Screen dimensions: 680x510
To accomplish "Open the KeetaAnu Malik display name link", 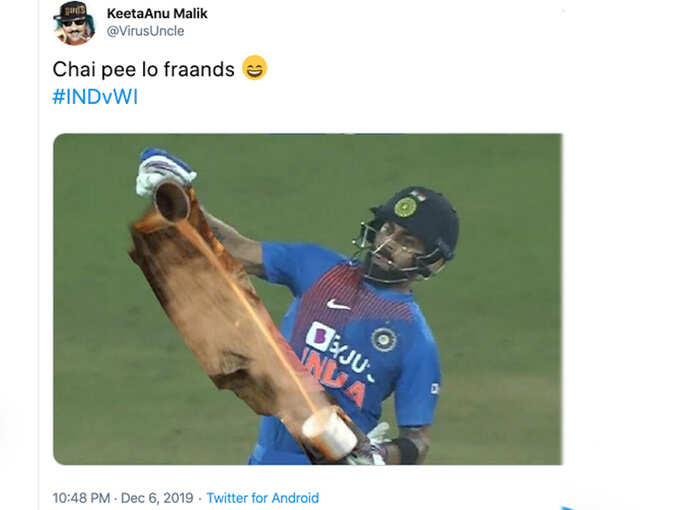I will point(157,13).
